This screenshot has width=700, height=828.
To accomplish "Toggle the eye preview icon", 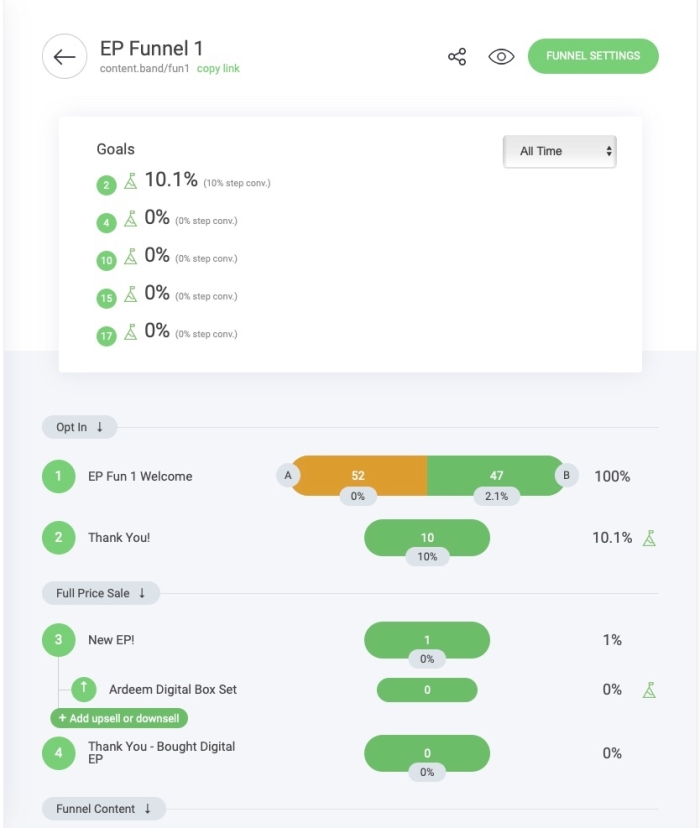I will coord(501,57).
